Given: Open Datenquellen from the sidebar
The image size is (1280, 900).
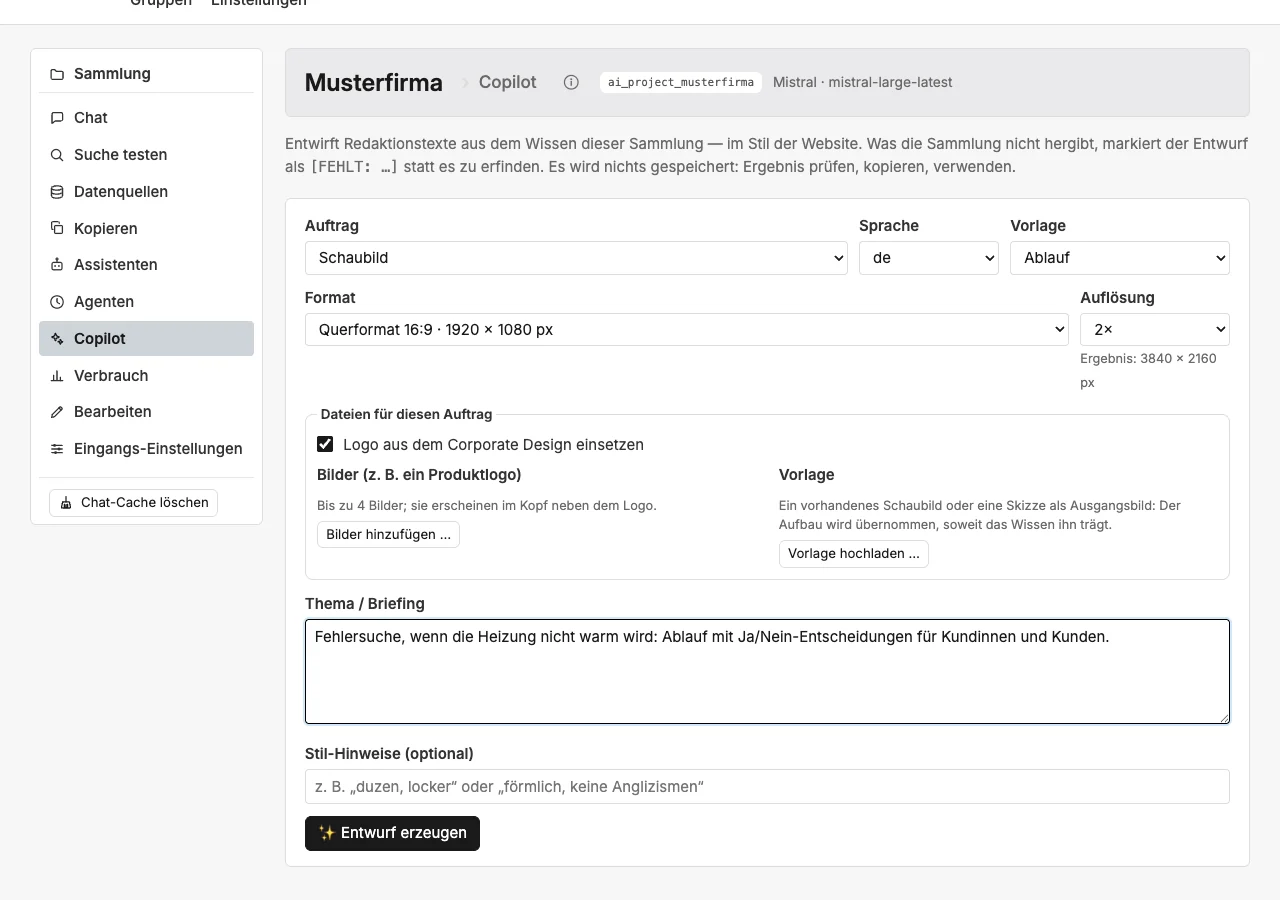Looking at the screenshot, I should pyautogui.click(x=146, y=192).
